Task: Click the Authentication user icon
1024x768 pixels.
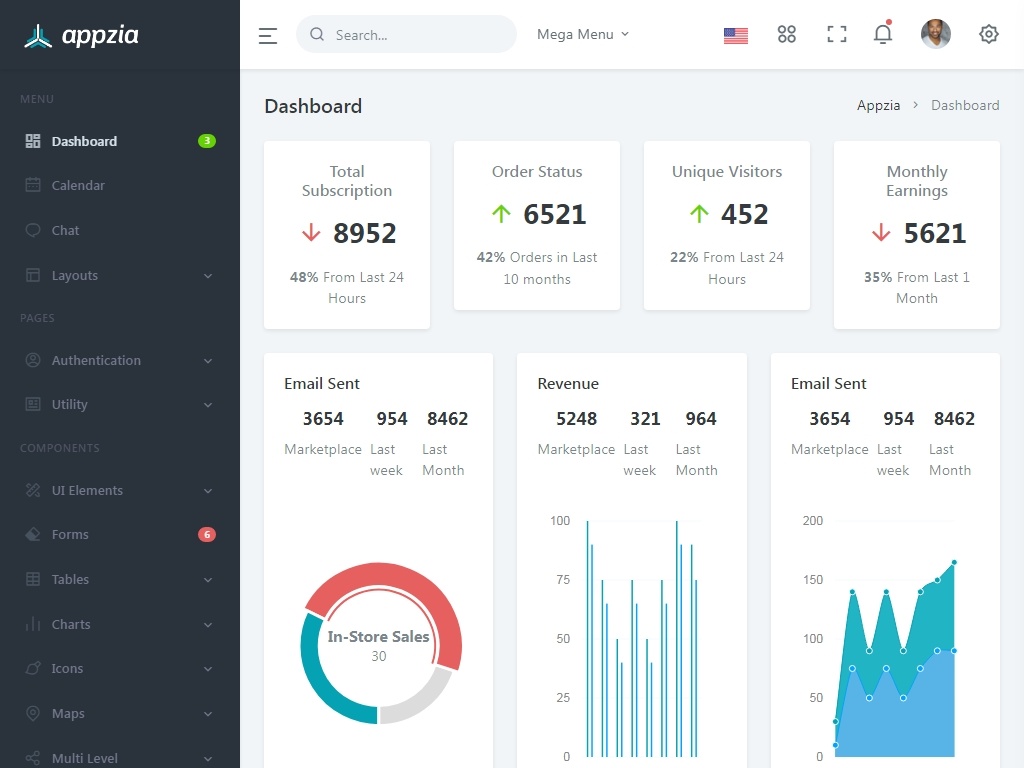Action: (33, 360)
